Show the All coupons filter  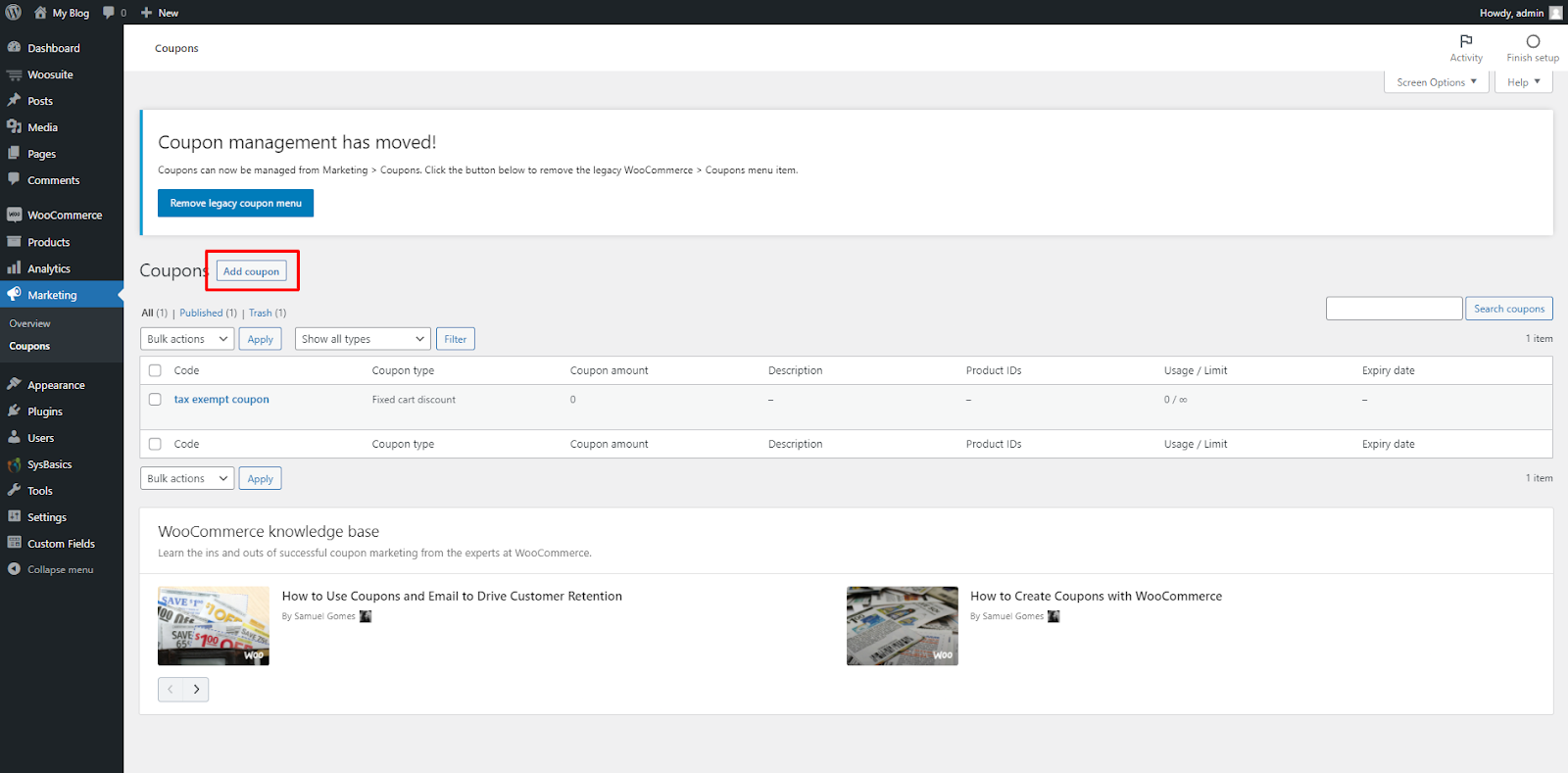[x=147, y=314]
